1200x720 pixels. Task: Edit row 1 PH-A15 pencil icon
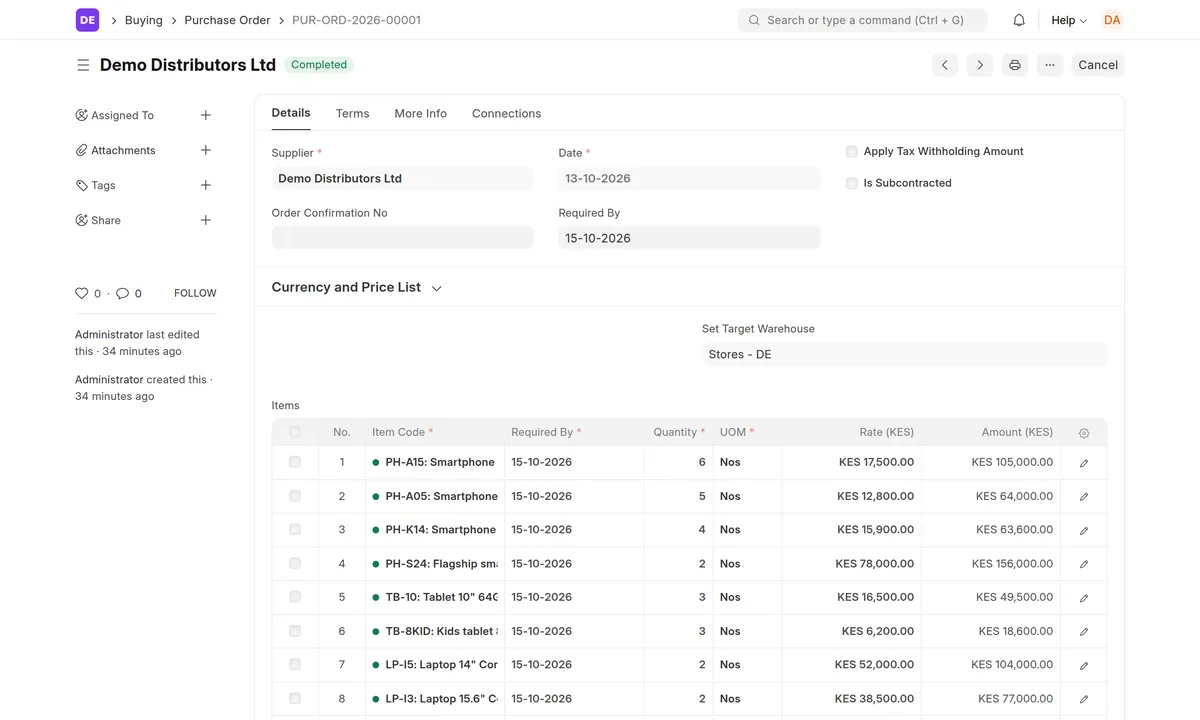point(1084,463)
